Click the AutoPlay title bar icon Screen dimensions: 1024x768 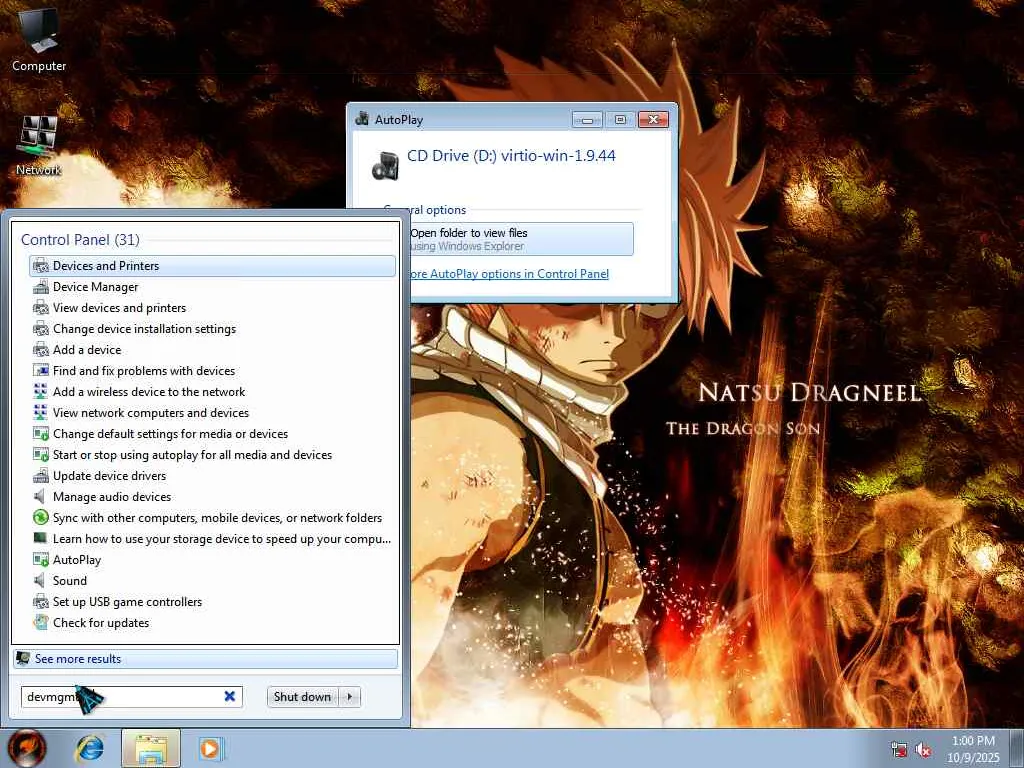coord(362,119)
